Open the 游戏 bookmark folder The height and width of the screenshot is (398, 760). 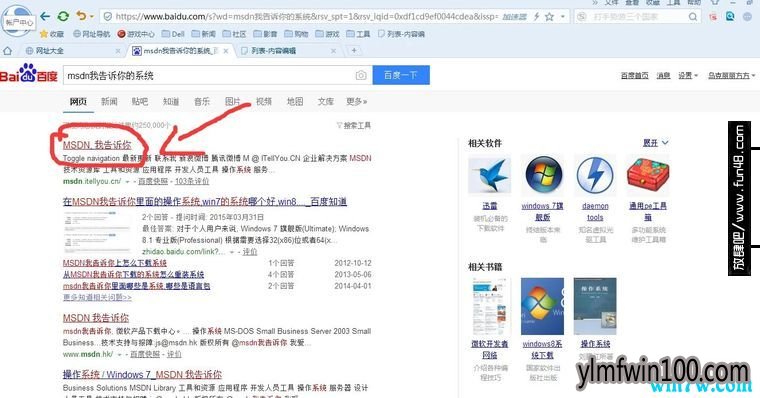click(x=328, y=34)
